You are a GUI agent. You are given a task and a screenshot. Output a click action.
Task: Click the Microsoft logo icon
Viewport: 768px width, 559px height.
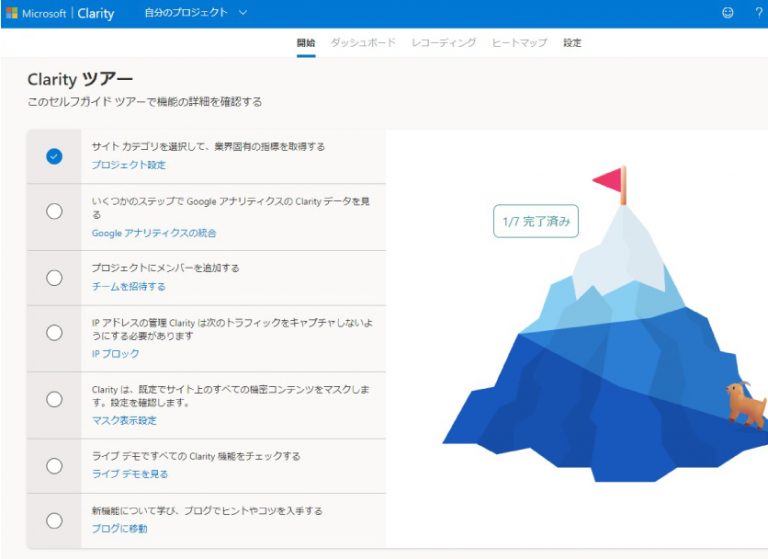[12, 13]
